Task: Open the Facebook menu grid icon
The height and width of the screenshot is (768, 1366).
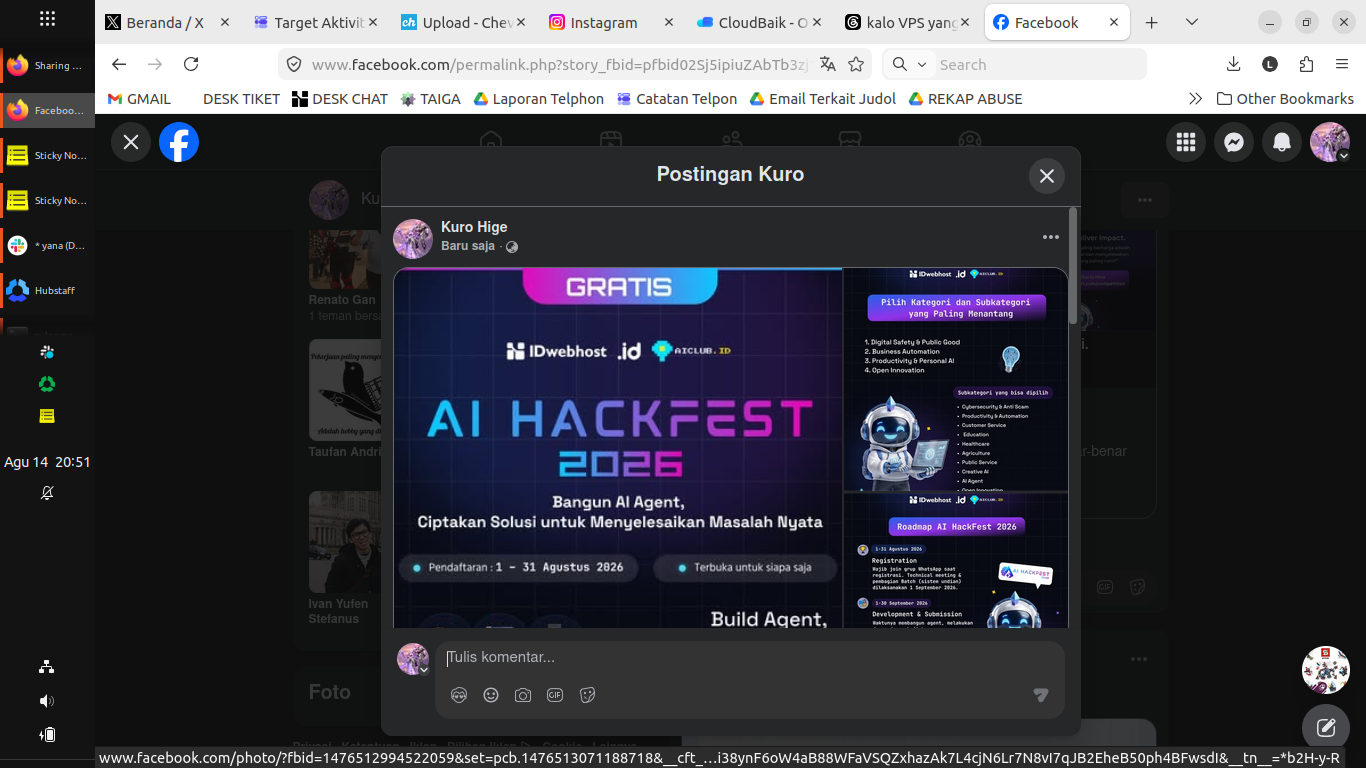Action: pos(1186,143)
